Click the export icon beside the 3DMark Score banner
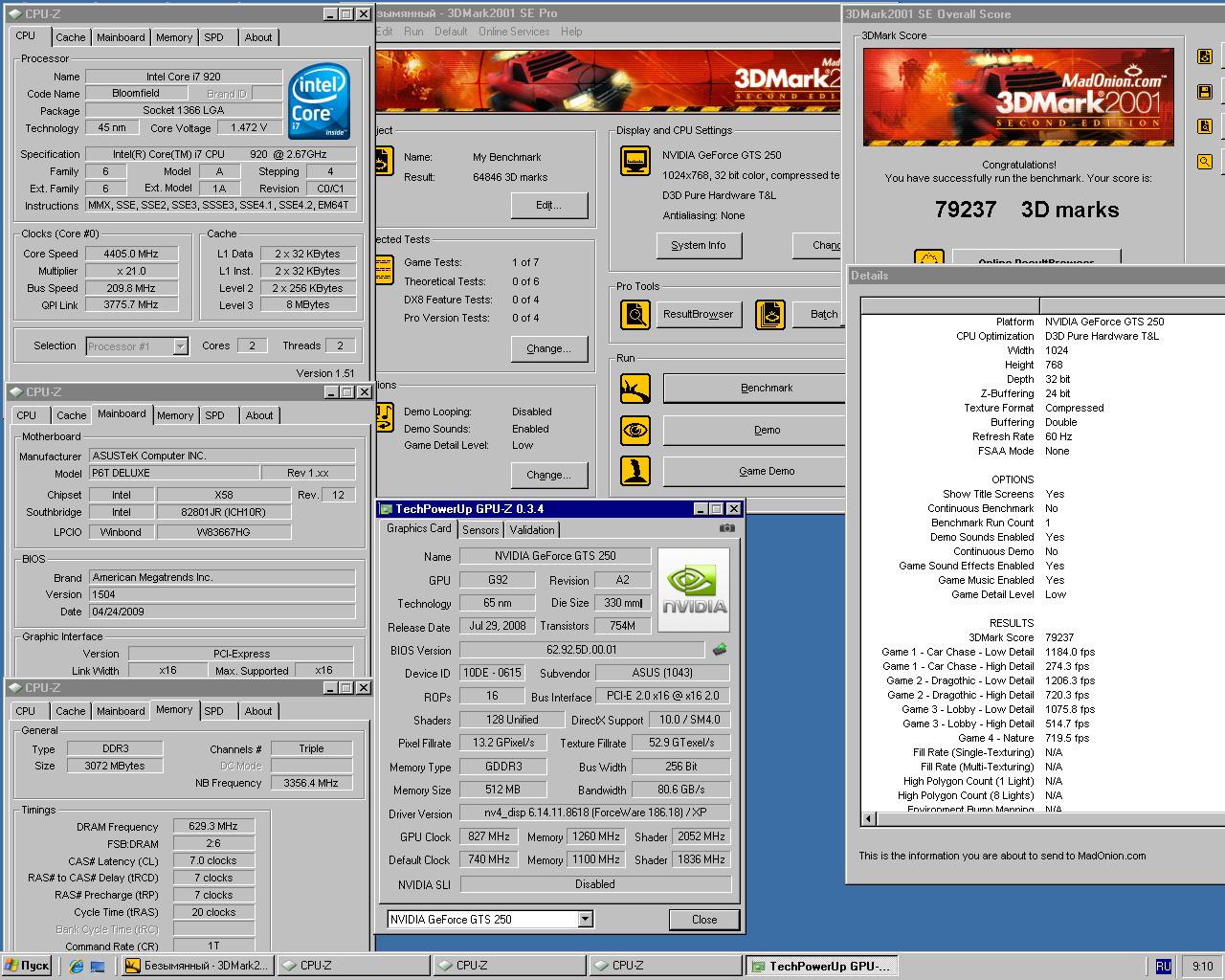 [x=1205, y=56]
